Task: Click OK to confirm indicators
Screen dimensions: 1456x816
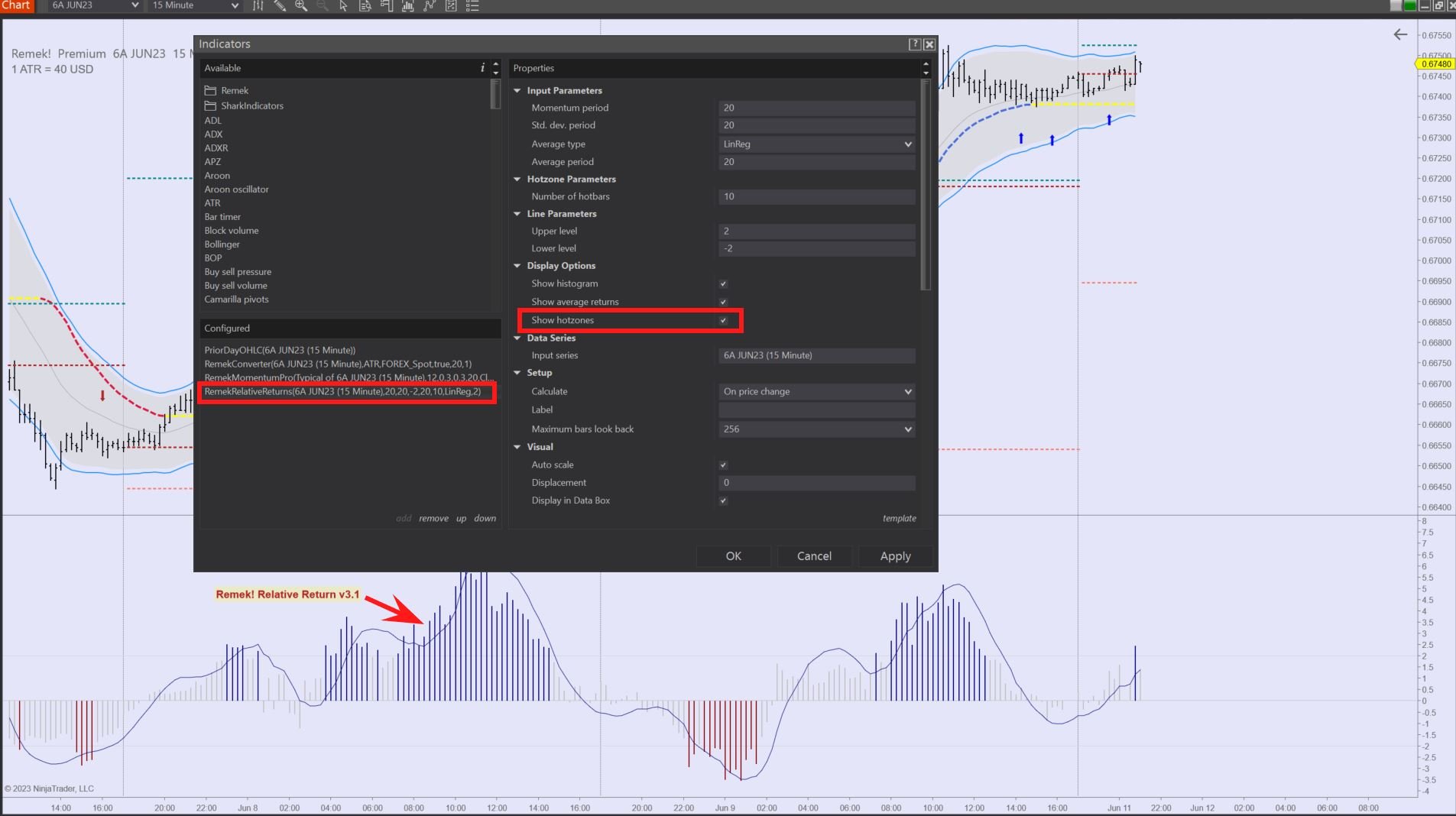Action: [x=733, y=556]
